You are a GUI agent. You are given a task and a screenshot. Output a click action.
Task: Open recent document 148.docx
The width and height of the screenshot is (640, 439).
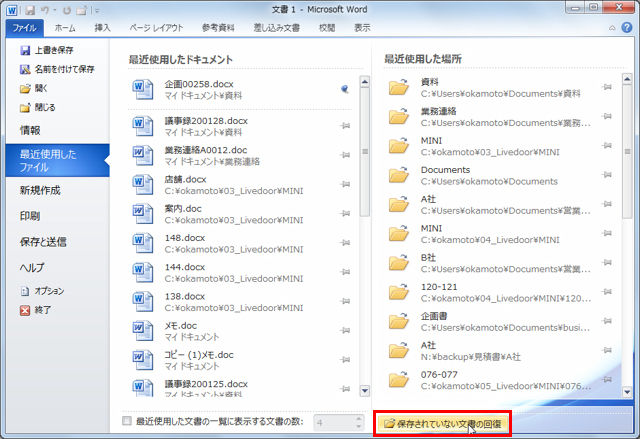coord(241,243)
